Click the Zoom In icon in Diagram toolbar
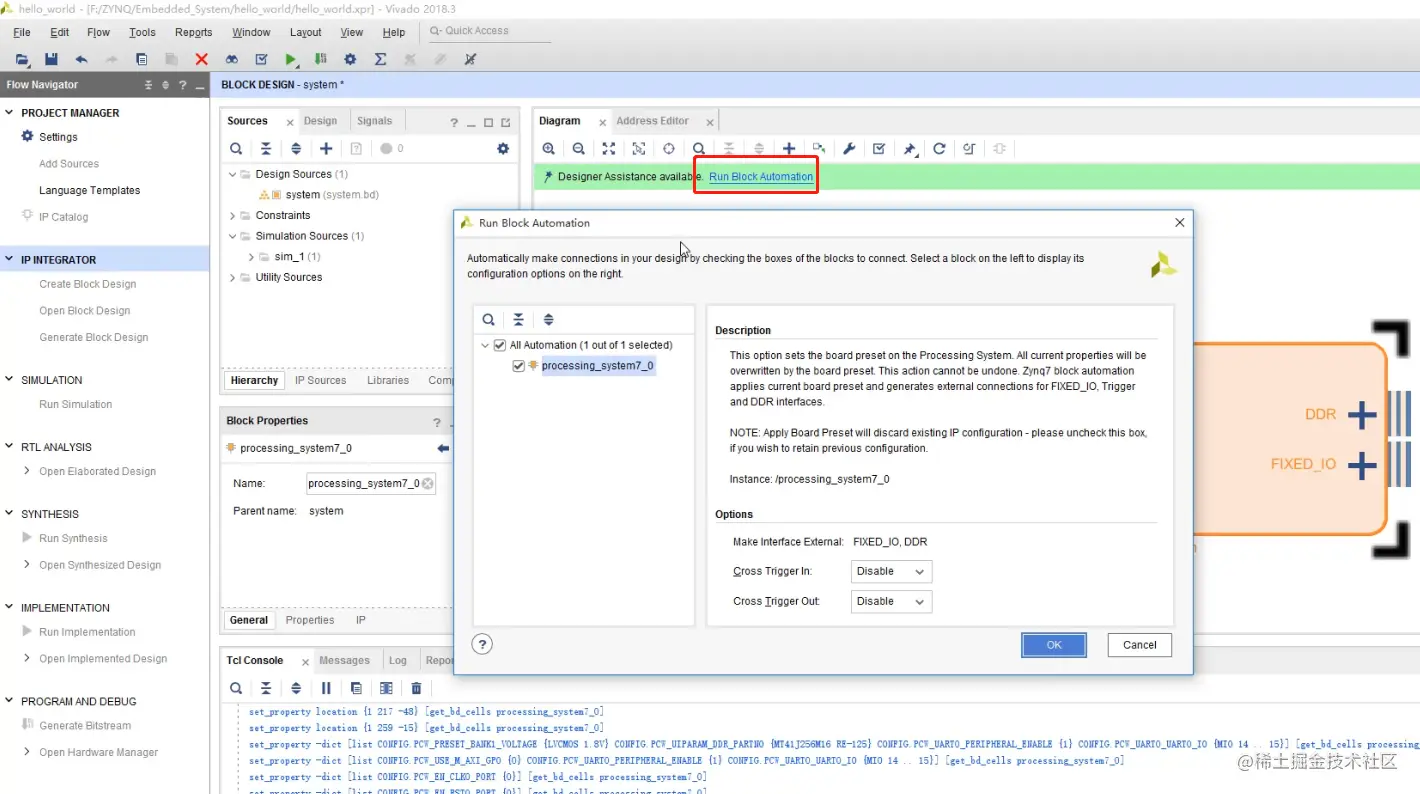 [549, 148]
